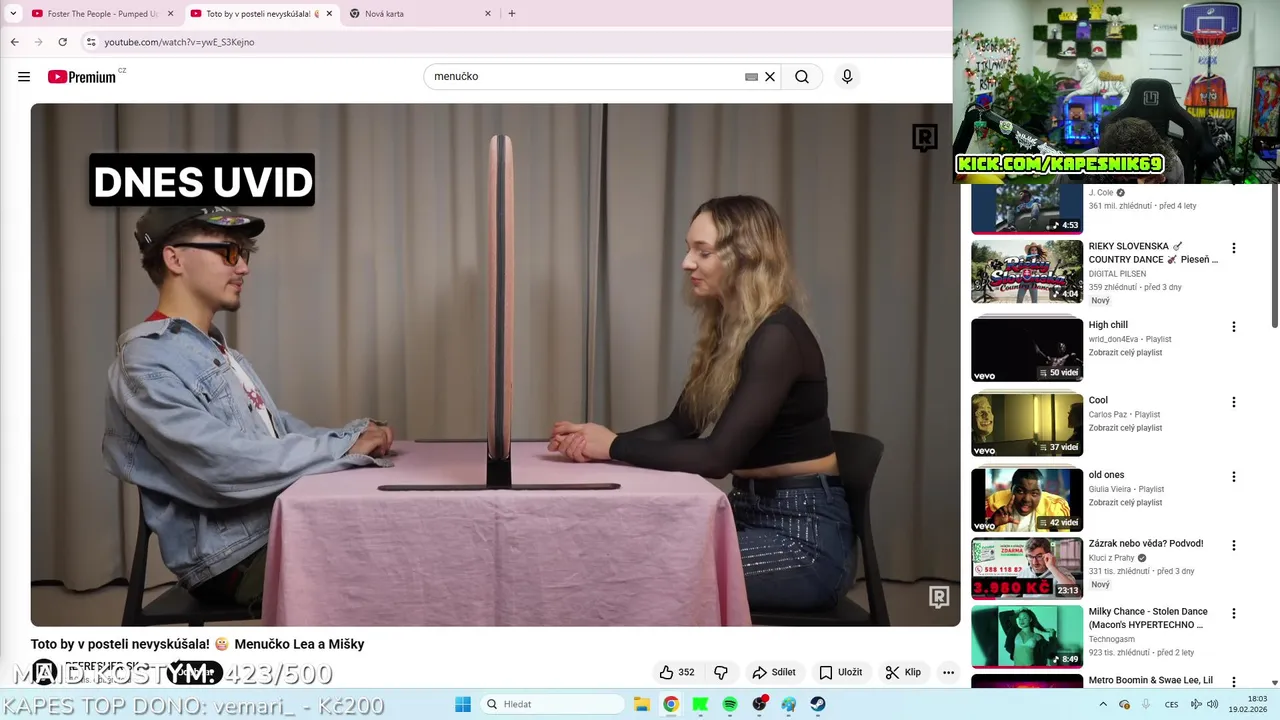Open video title 'Milky Chance - Stolen Dance'

pyautogui.click(x=1148, y=618)
